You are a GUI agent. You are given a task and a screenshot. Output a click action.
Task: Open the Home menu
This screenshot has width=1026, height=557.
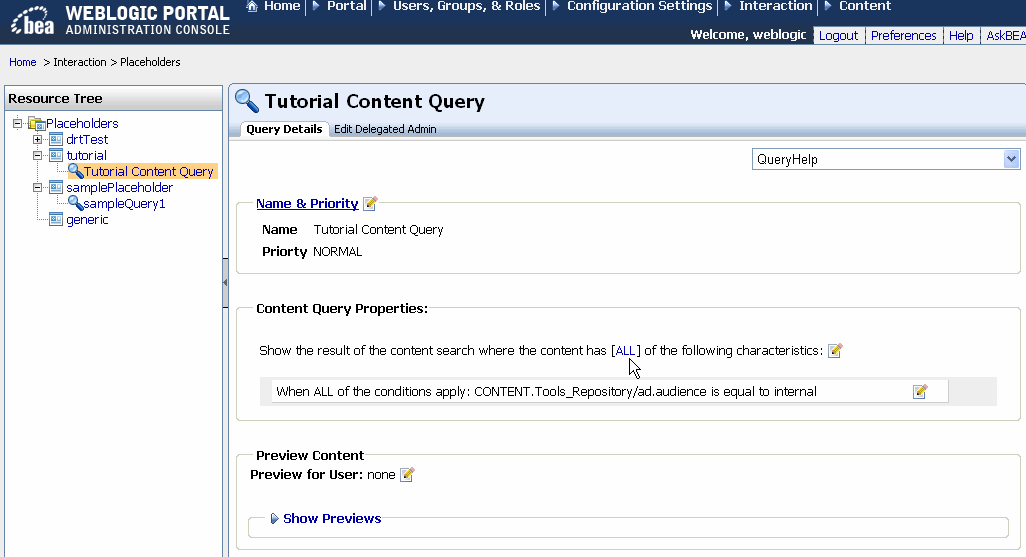coord(282,6)
